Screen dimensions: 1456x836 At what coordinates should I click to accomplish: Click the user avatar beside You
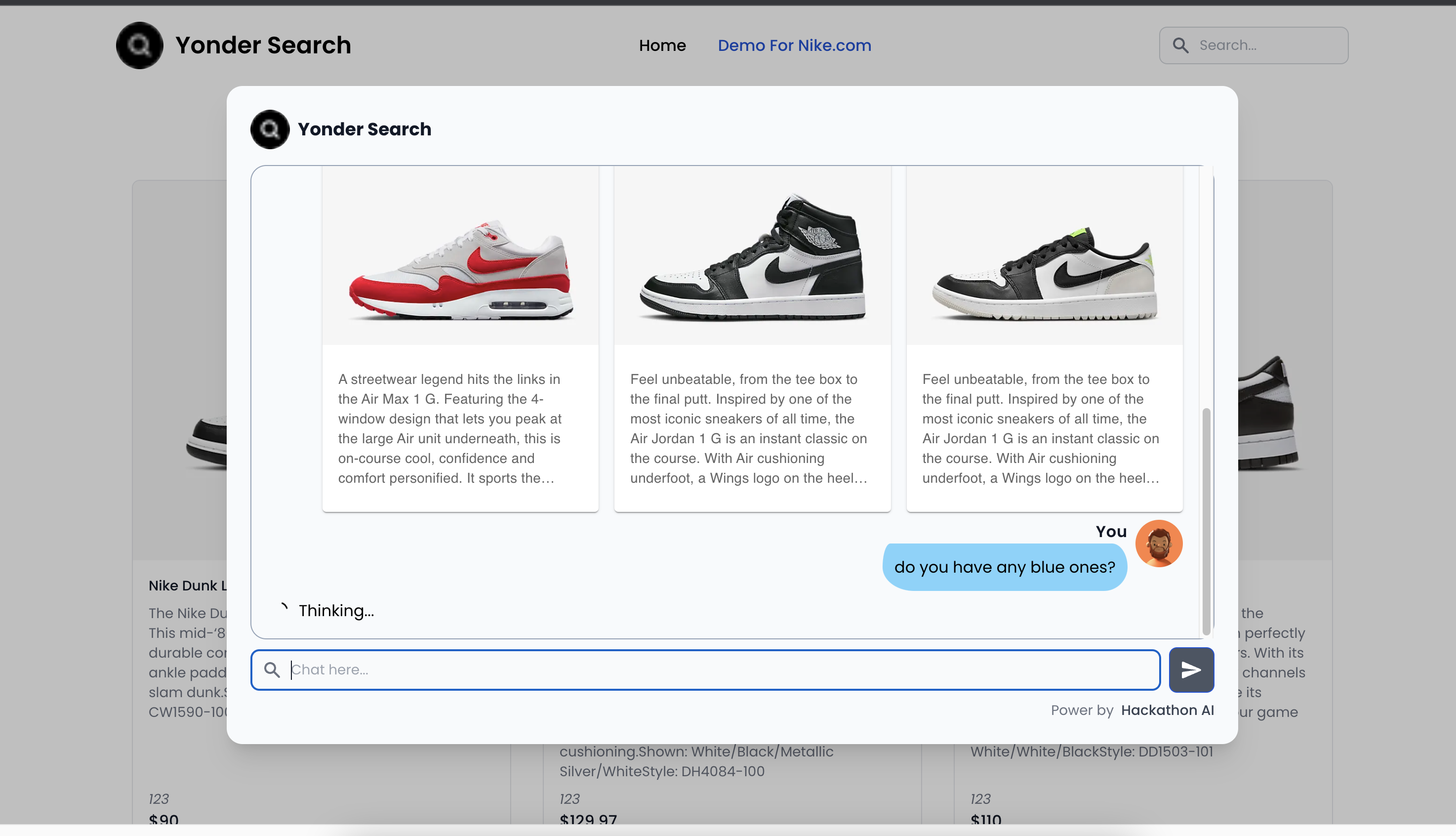pyautogui.click(x=1158, y=543)
